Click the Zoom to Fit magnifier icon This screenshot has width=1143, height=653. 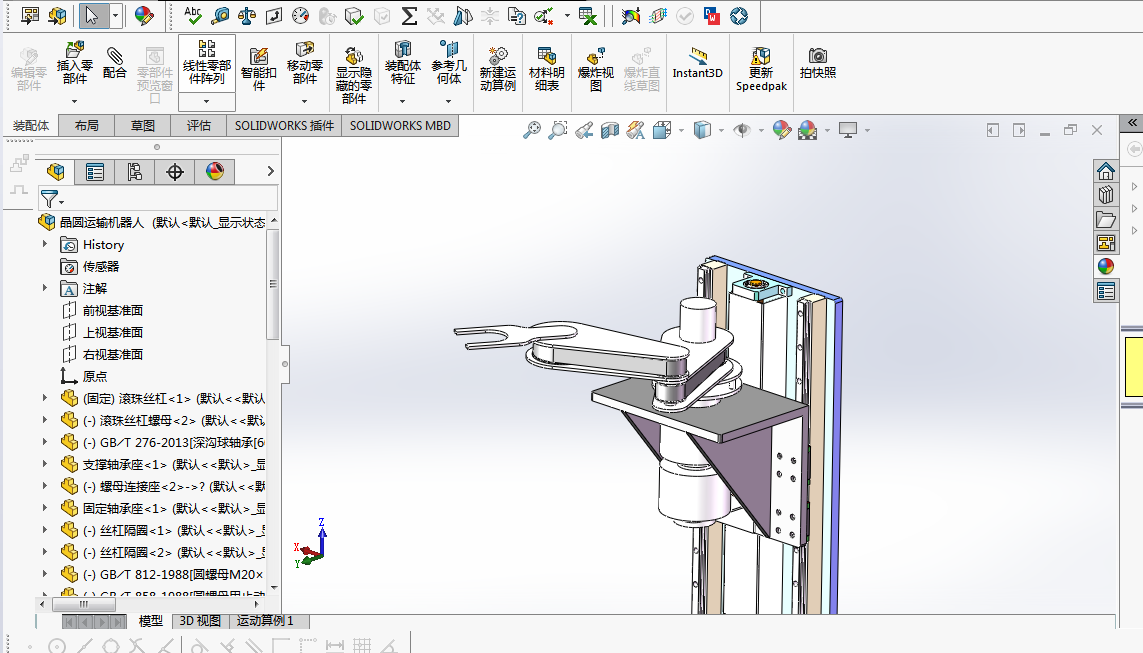point(532,130)
